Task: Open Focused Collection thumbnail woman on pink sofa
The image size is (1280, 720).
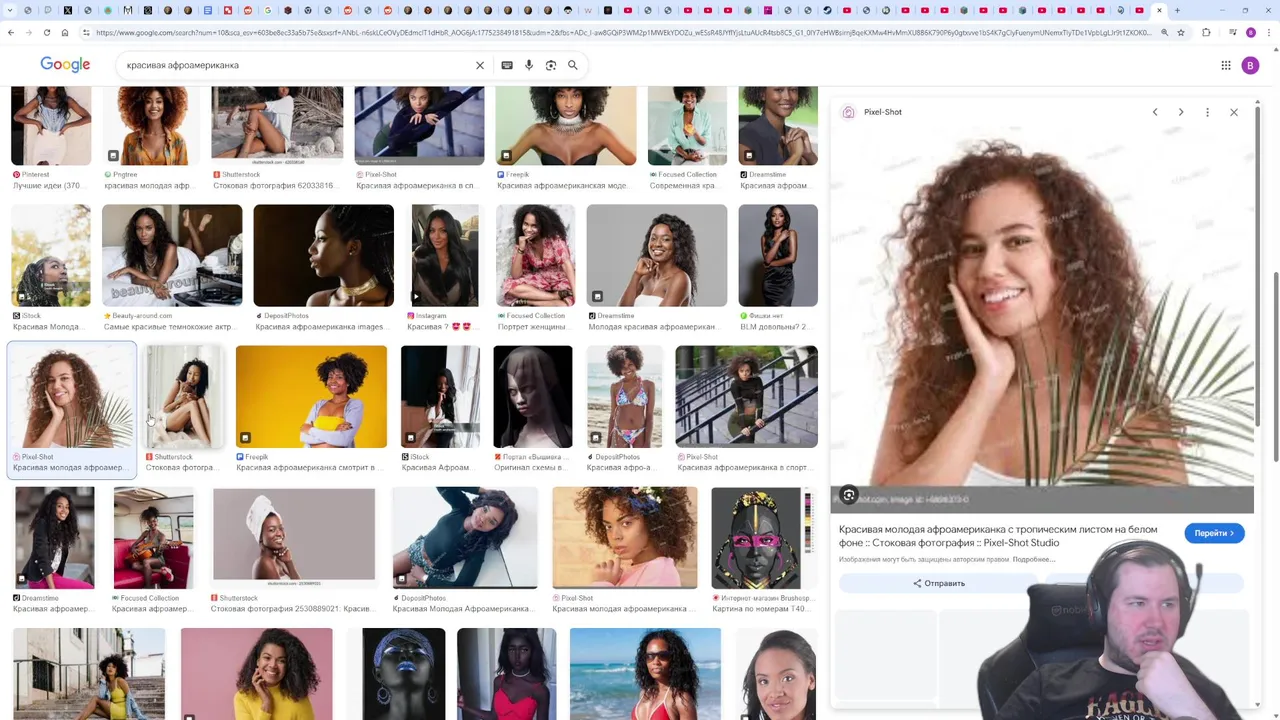Action: pyautogui.click(x=153, y=539)
